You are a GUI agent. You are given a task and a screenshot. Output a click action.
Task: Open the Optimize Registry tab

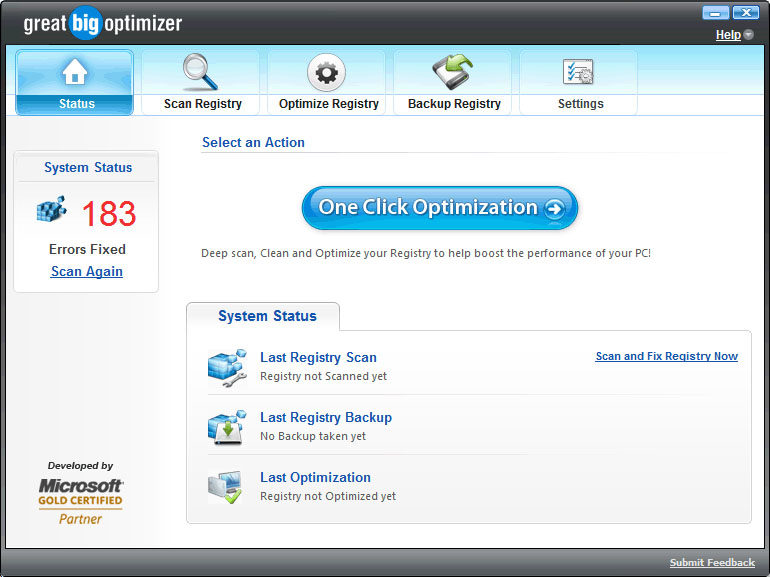click(327, 82)
